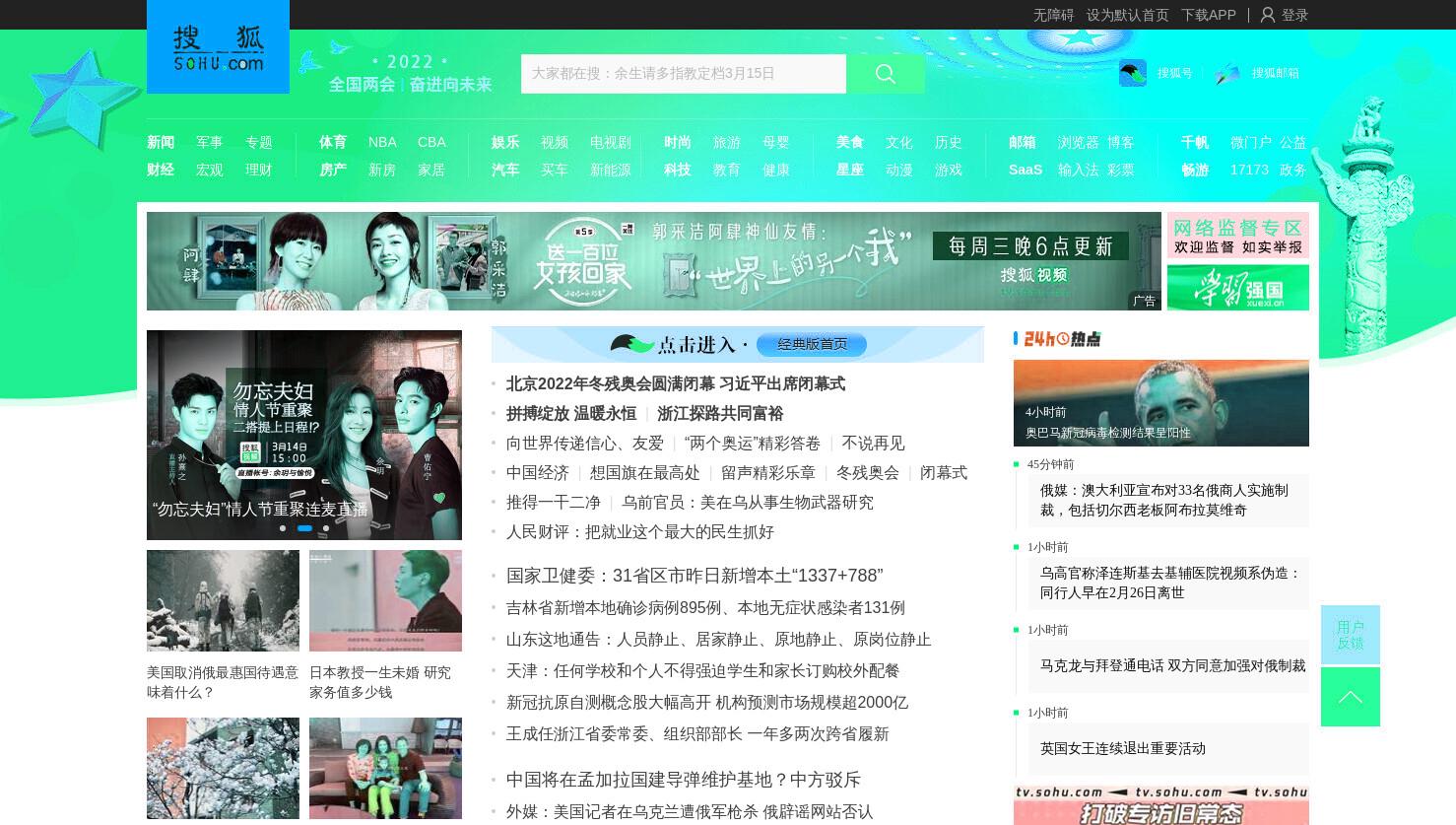Click the search input field

point(684,74)
